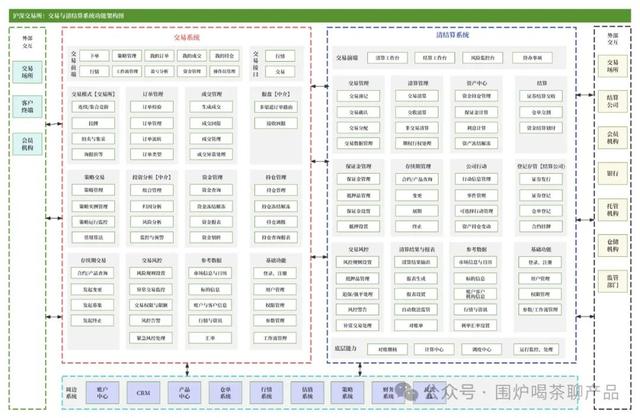Screen dimensions: 640x418
Task: Click the 生成成交 box
Action: (211, 107)
